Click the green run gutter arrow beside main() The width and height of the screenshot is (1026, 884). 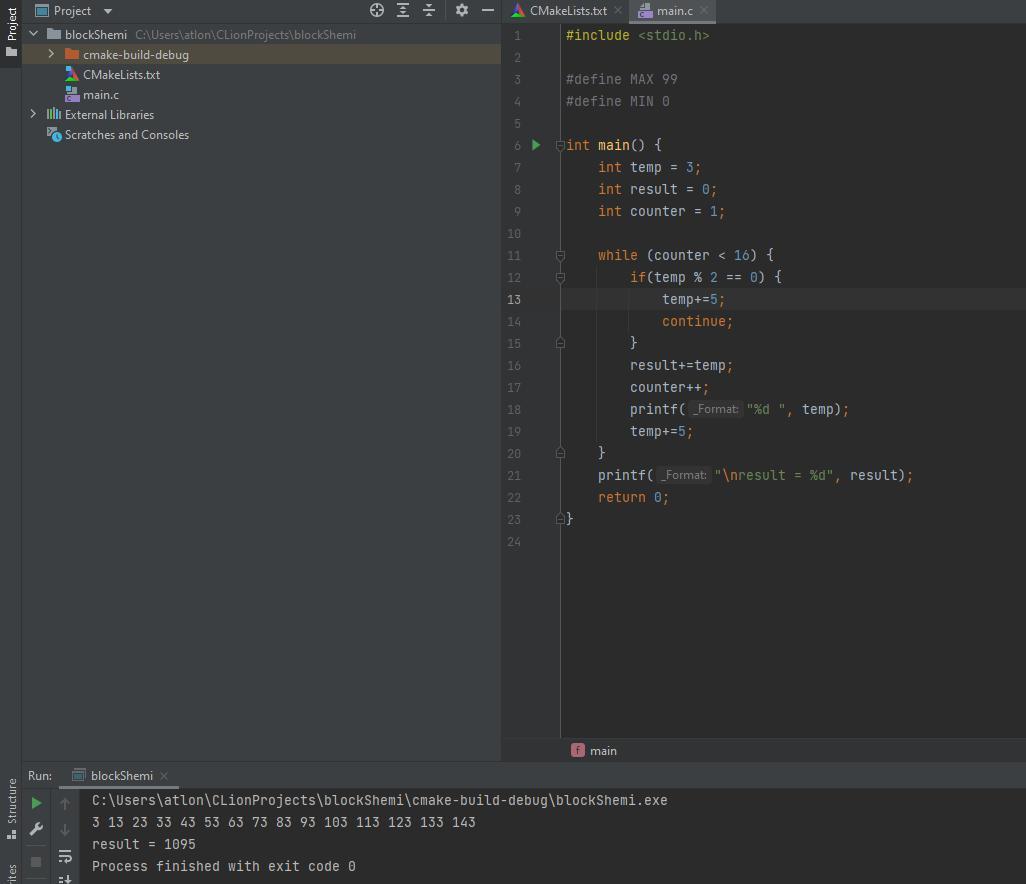(536, 145)
